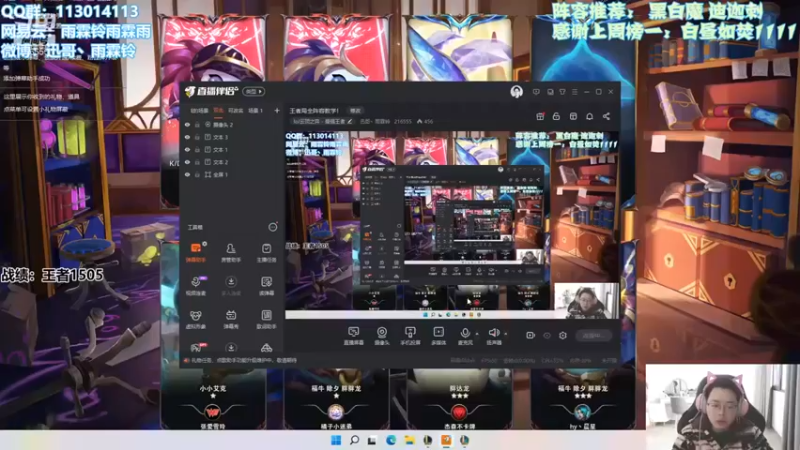Open the hamburger menu in title bar
Screen dimensions: 800x450
click(574, 92)
